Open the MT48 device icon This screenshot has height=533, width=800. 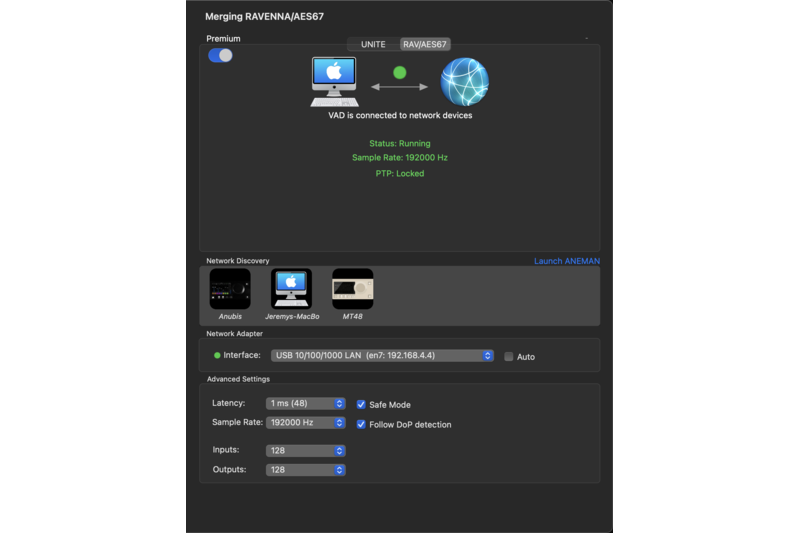pos(353,289)
